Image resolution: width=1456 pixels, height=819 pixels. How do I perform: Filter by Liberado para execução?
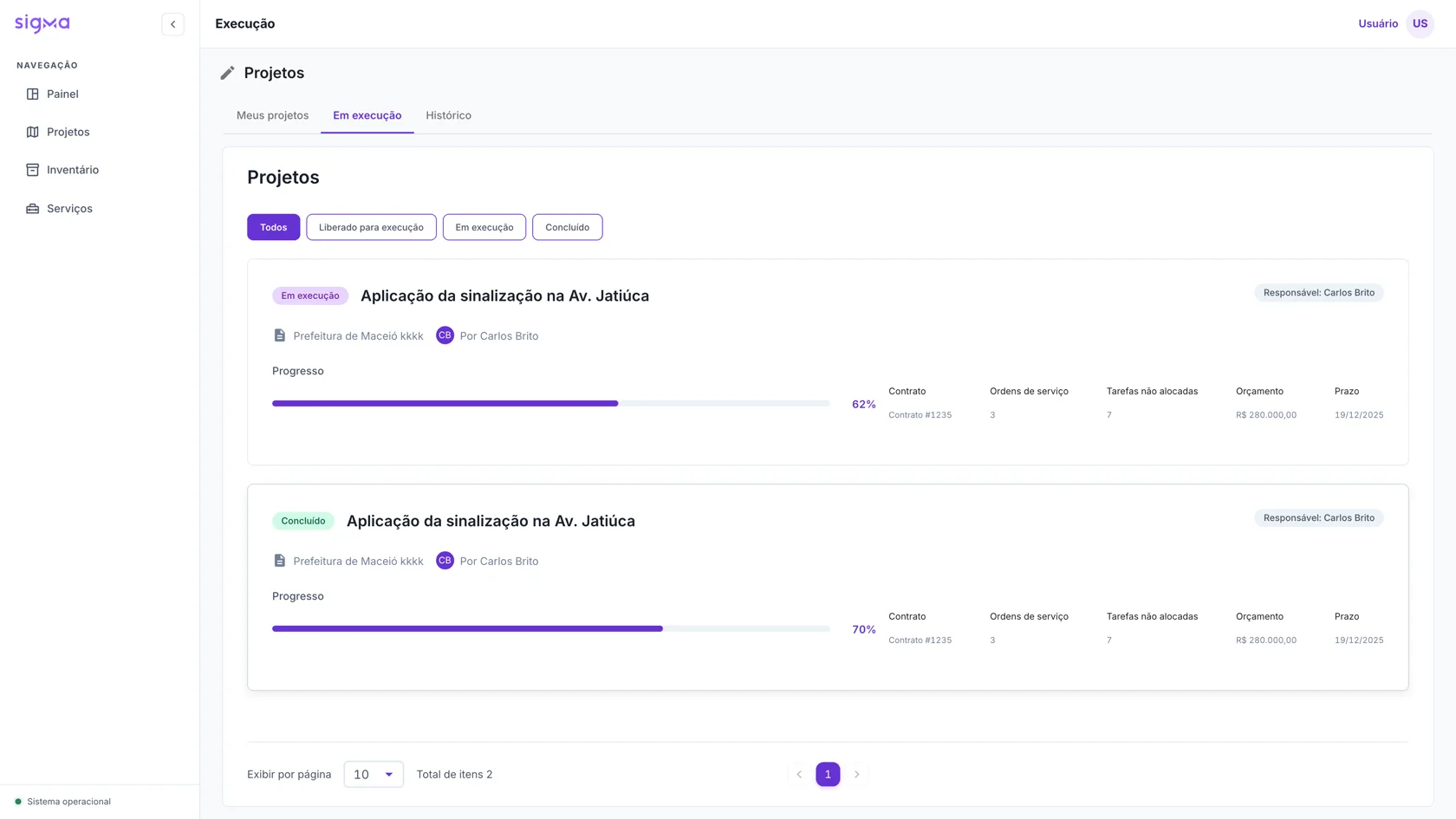pyautogui.click(x=371, y=227)
